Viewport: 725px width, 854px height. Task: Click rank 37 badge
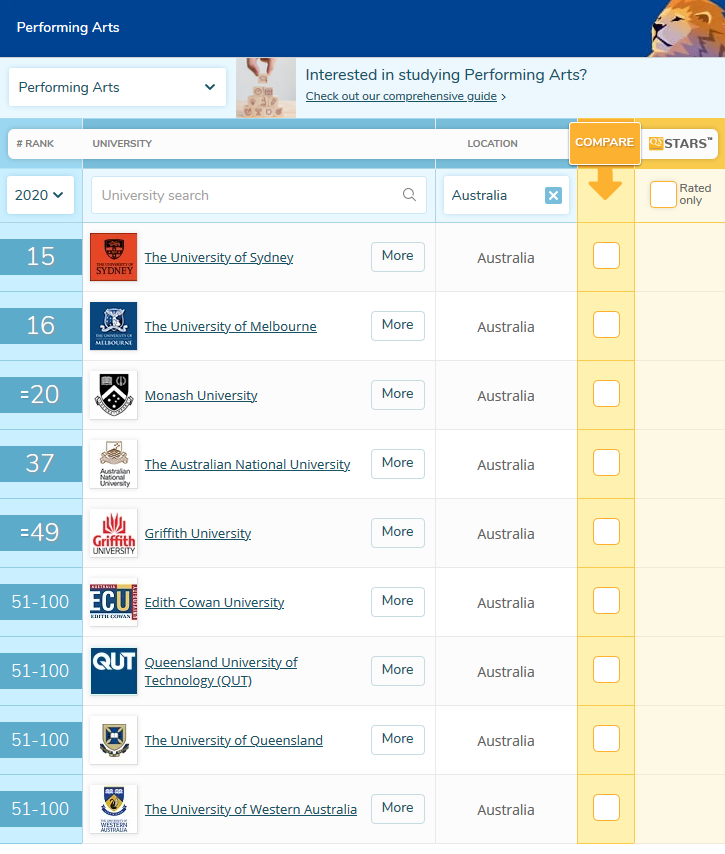(x=41, y=463)
